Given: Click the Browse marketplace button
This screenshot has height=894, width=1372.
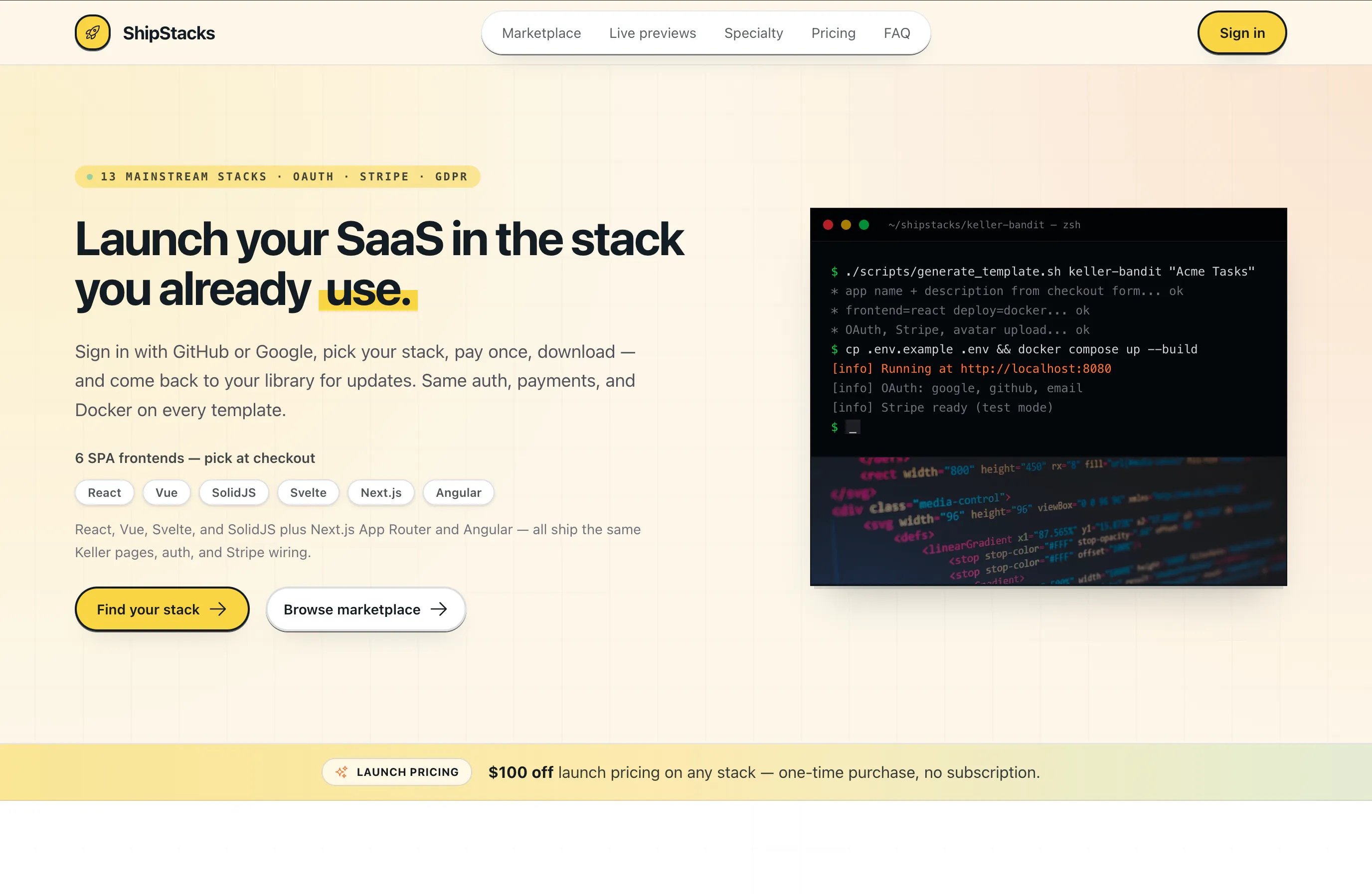Looking at the screenshot, I should (365, 609).
